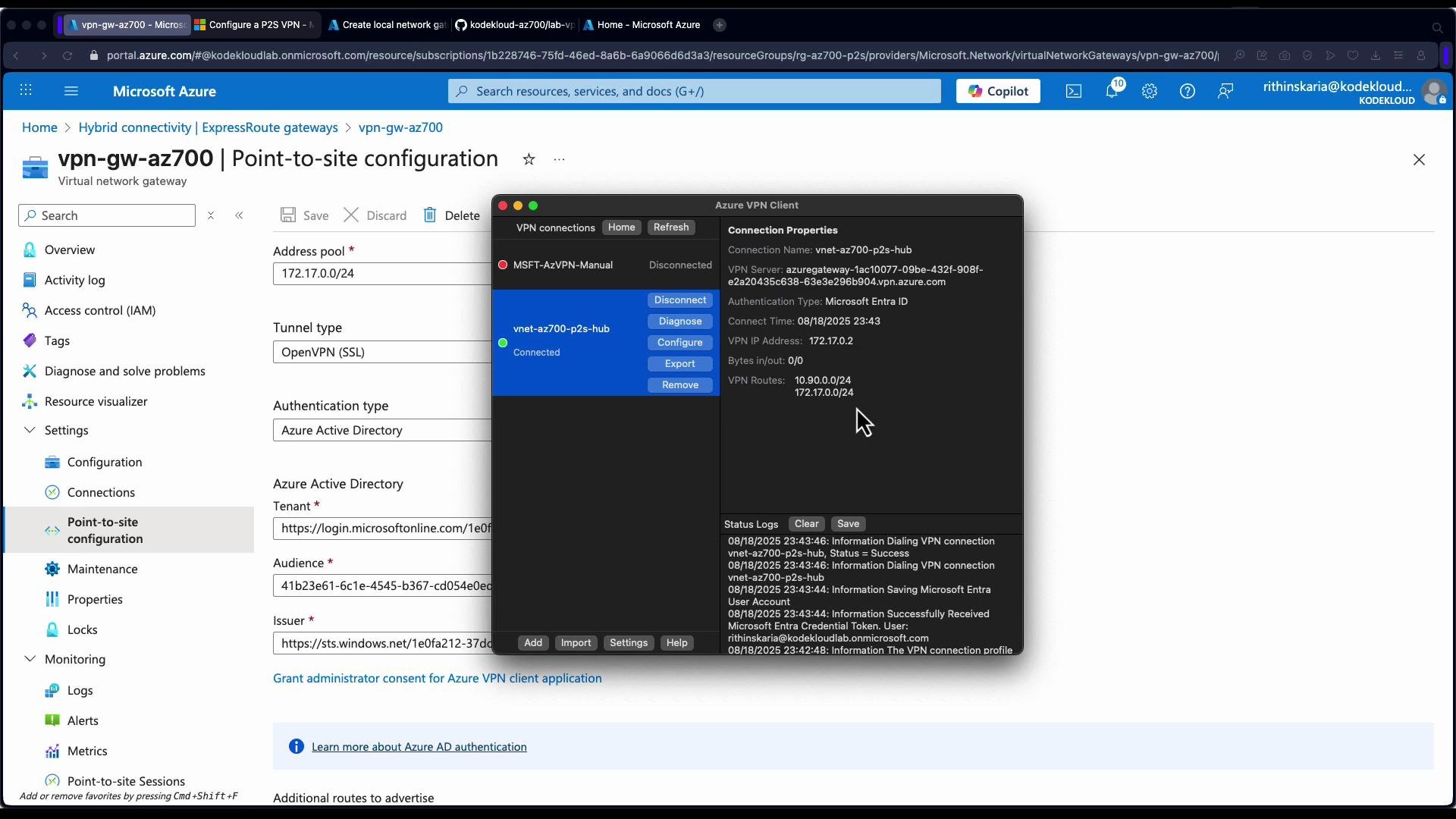This screenshot has height=819, width=1456.
Task: Save the Status Logs
Action: click(x=849, y=524)
